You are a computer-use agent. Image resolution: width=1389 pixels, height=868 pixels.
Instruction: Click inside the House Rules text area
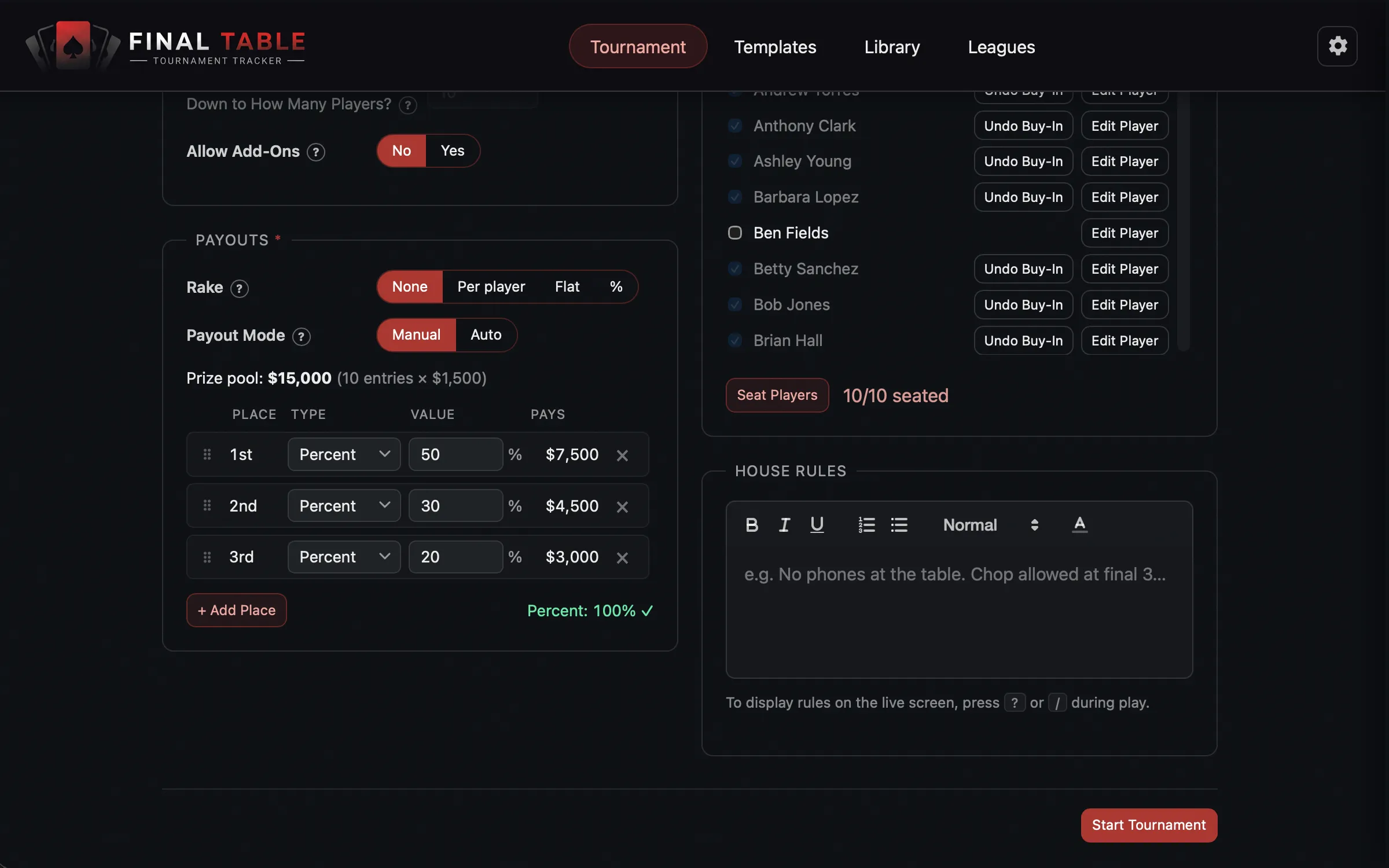pos(959,613)
